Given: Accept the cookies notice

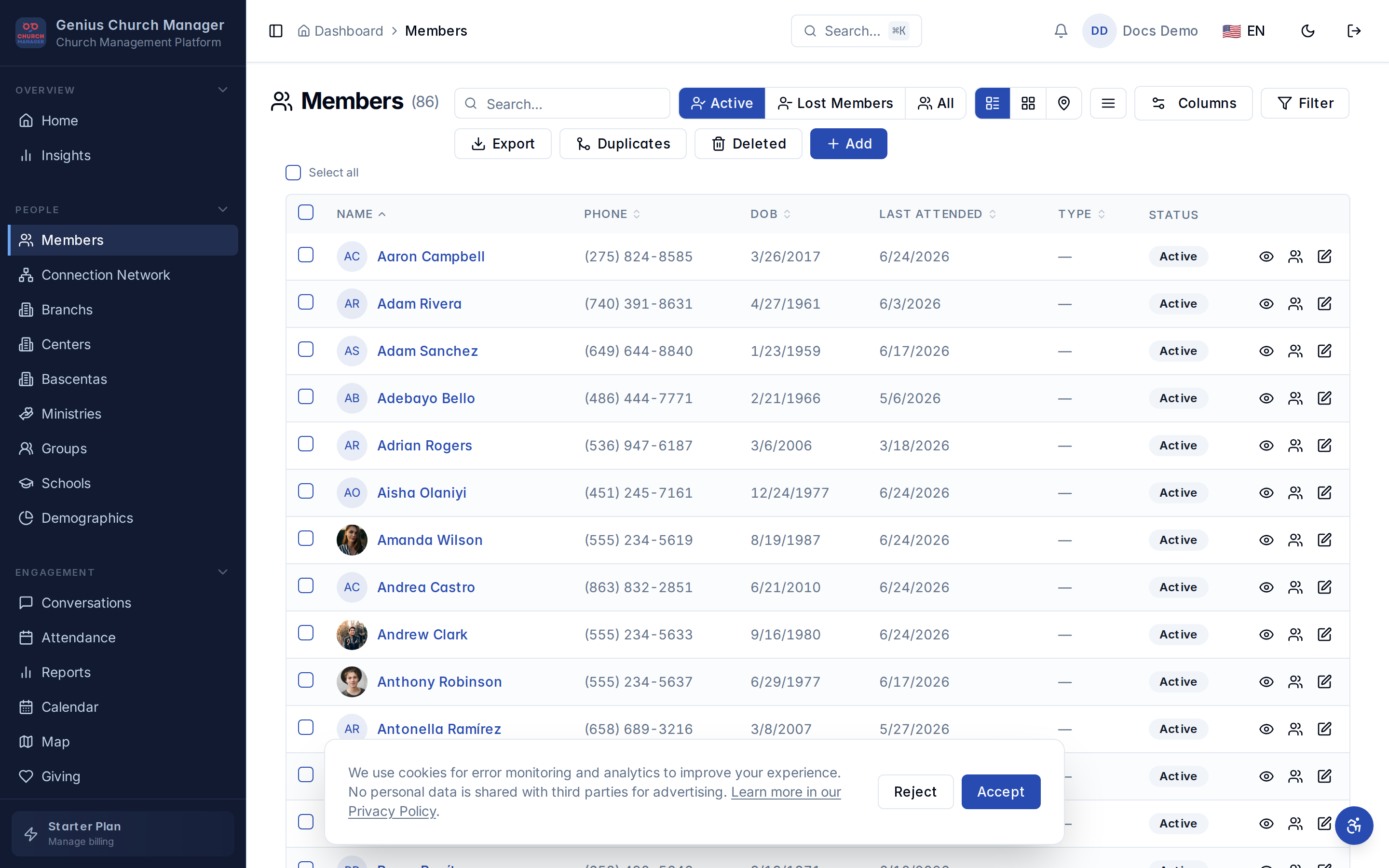Looking at the screenshot, I should 1000,792.
